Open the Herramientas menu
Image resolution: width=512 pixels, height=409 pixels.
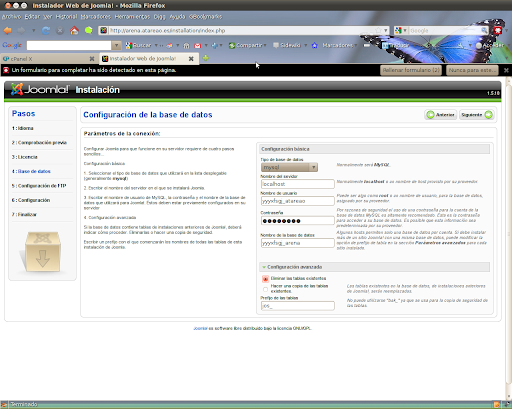point(132,16)
